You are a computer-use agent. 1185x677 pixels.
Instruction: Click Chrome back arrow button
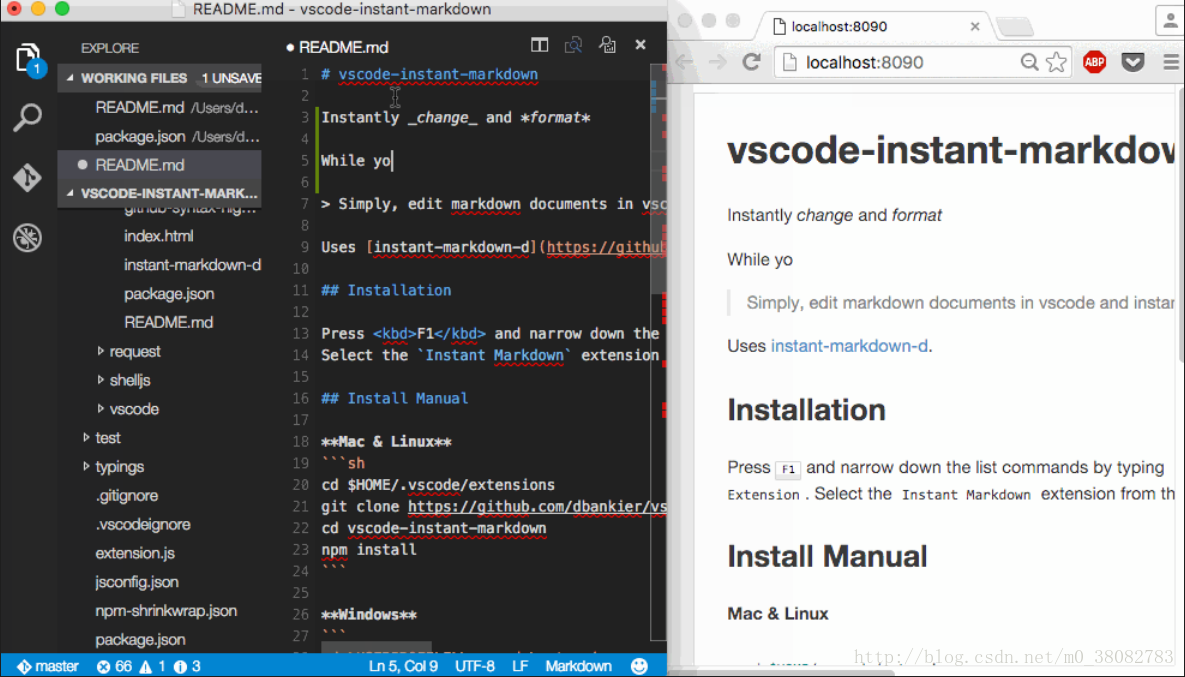coord(684,62)
